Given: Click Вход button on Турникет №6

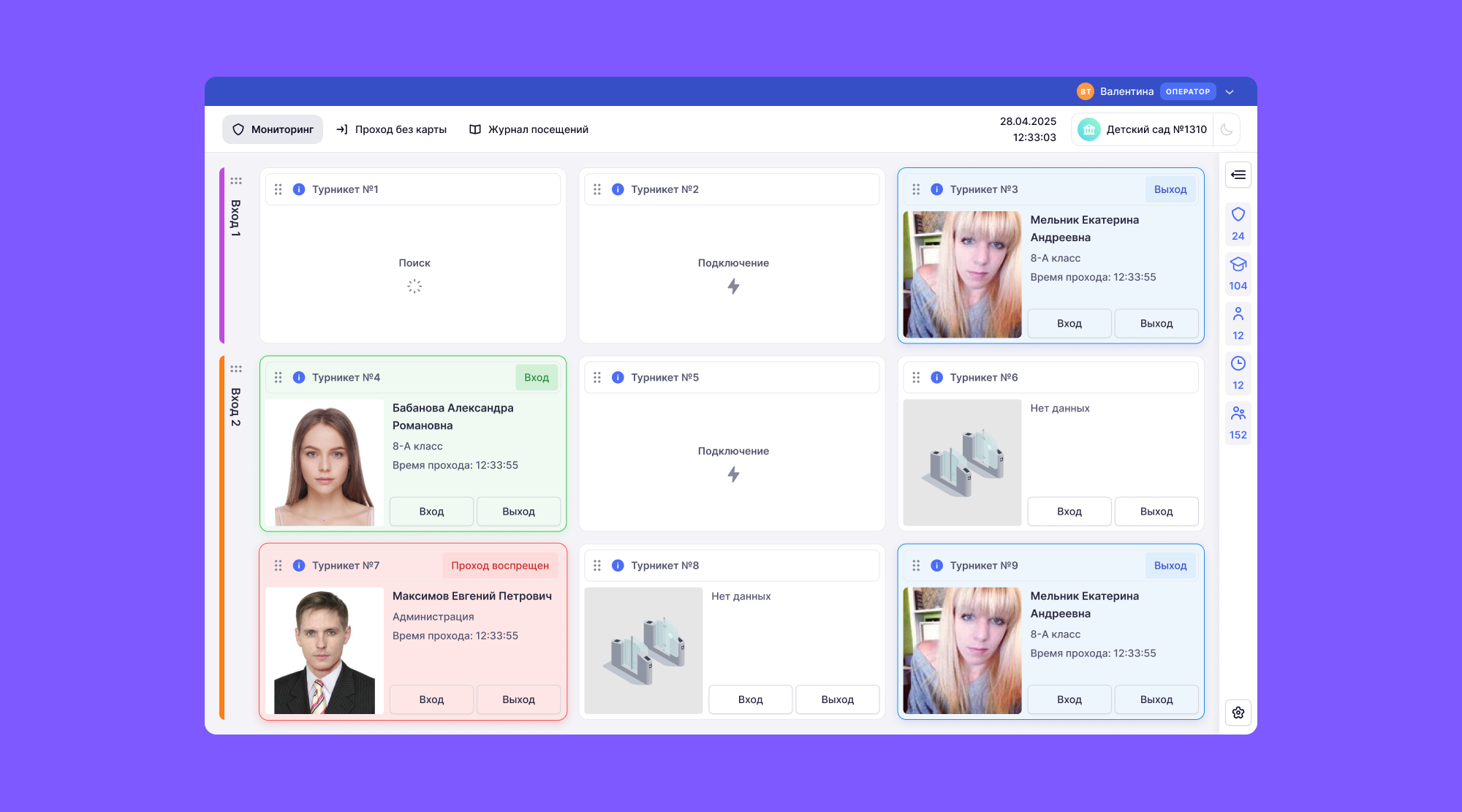Looking at the screenshot, I should [1069, 512].
